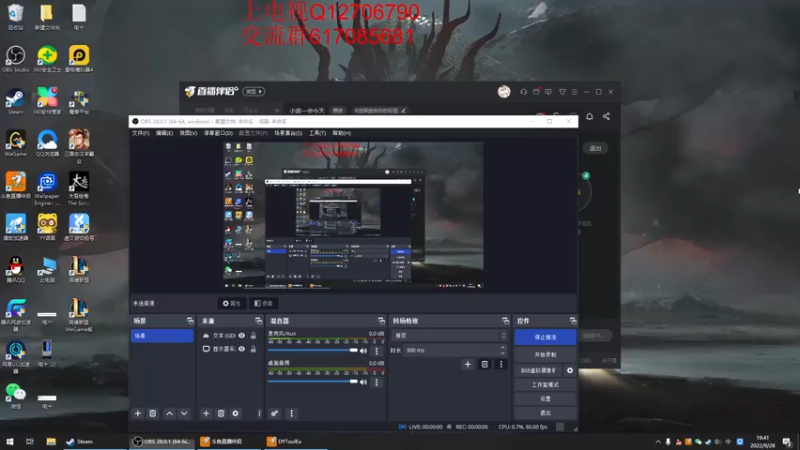Open the WeGame desktop shortcut
Viewport: 800px width, 450px height.
15,143
